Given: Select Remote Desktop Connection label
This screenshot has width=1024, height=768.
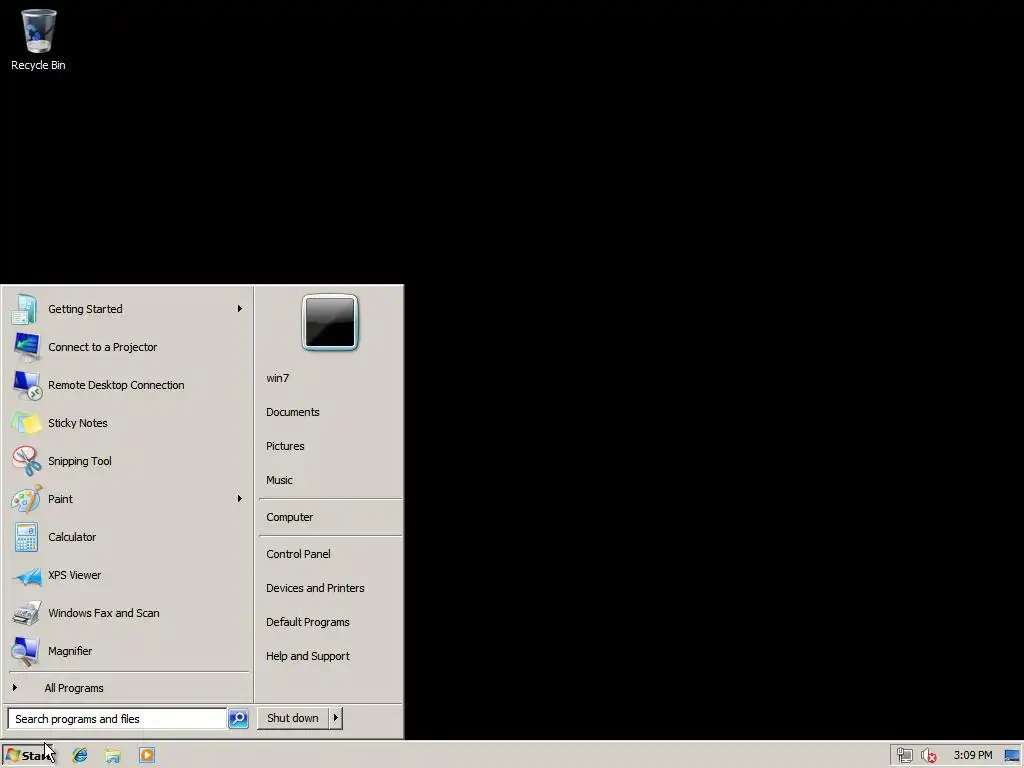Looking at the screenshot, I should click(116, 385).
